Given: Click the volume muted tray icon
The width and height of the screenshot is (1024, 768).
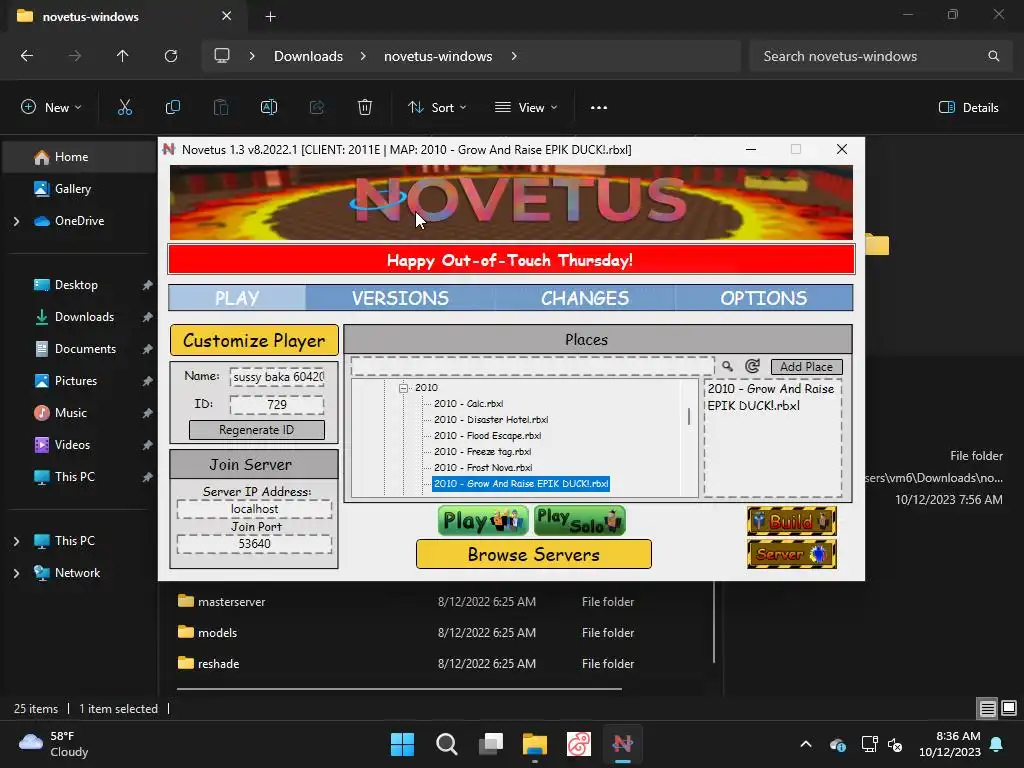Looking at the screenshot, I should coord(895,744).
